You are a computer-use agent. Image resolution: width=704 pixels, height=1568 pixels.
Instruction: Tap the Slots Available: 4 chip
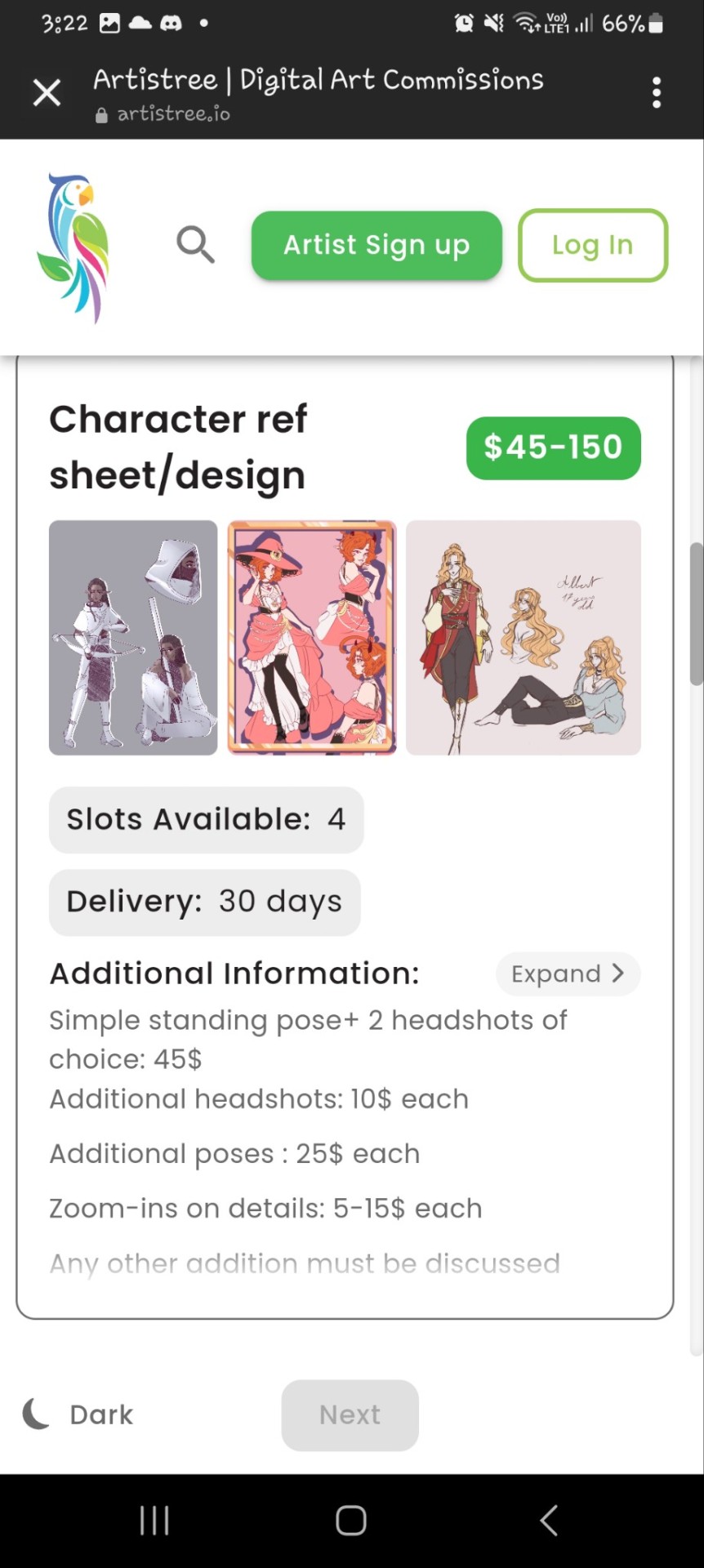(x=207, y=819)
